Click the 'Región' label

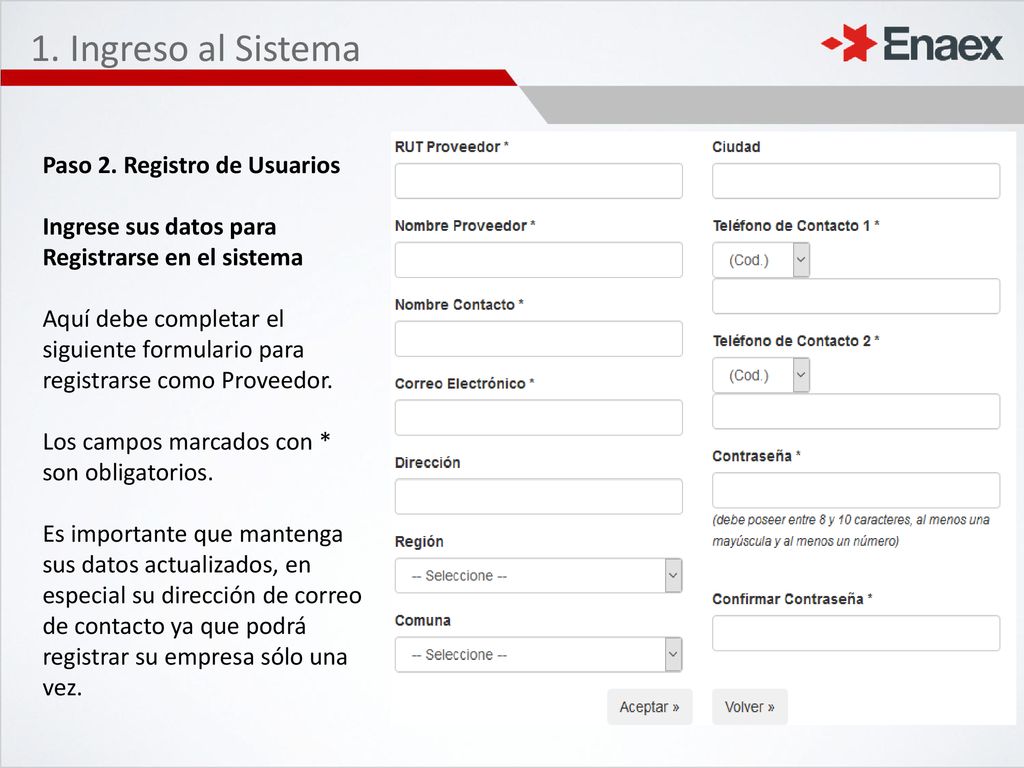pos(419,541)
